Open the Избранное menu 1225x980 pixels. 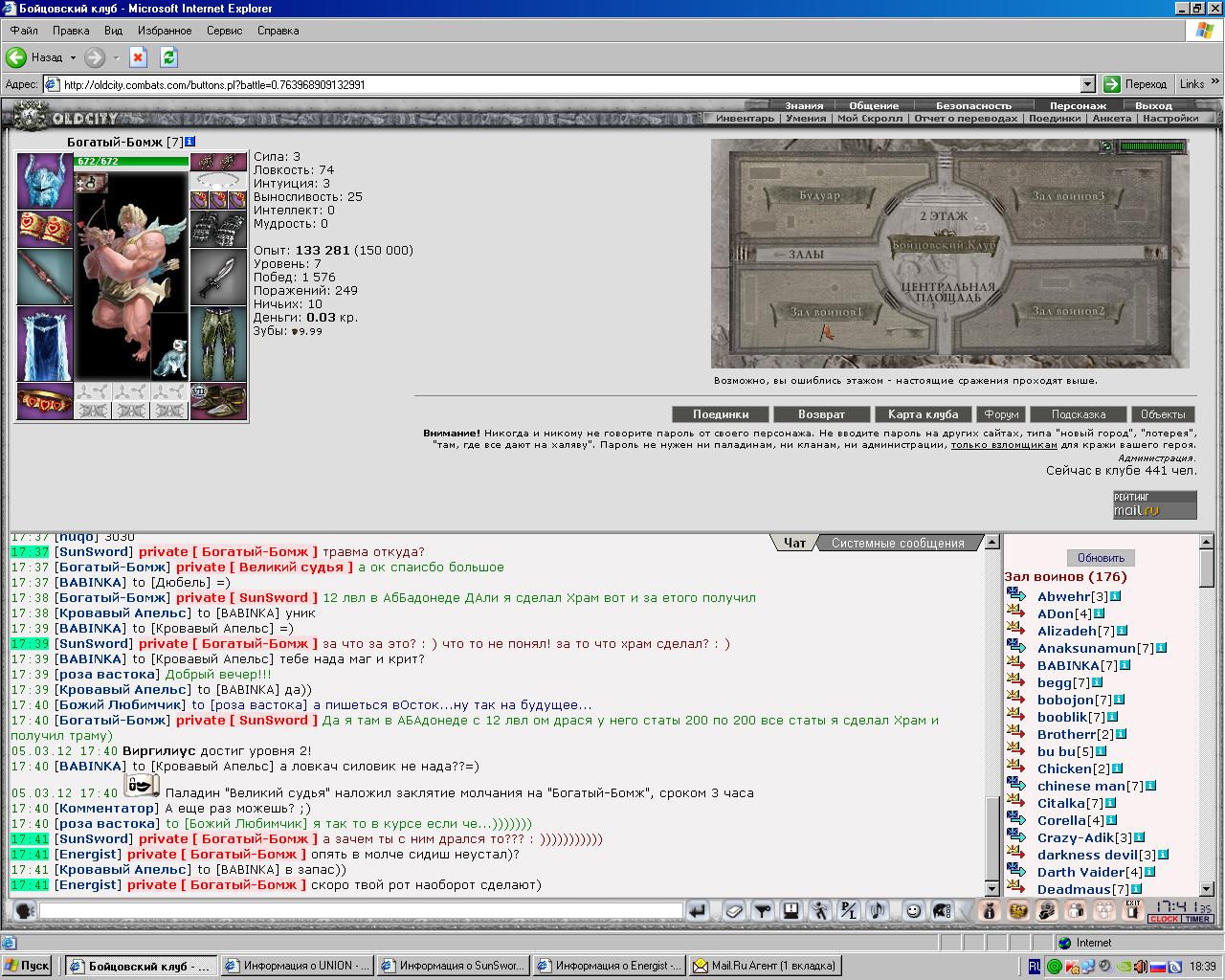(x=164, y=31)
